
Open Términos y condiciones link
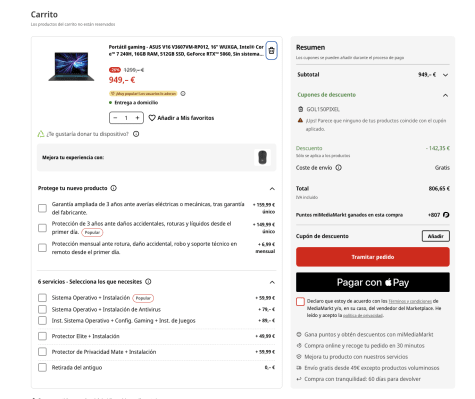coord(410,301)
